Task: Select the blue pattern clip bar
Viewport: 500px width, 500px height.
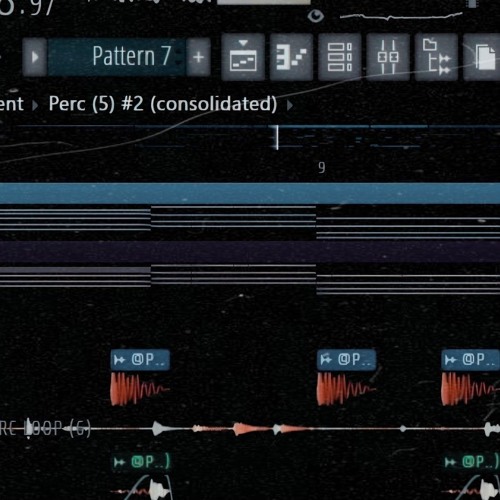Action: pyautogui.click(x=250, y=193)
